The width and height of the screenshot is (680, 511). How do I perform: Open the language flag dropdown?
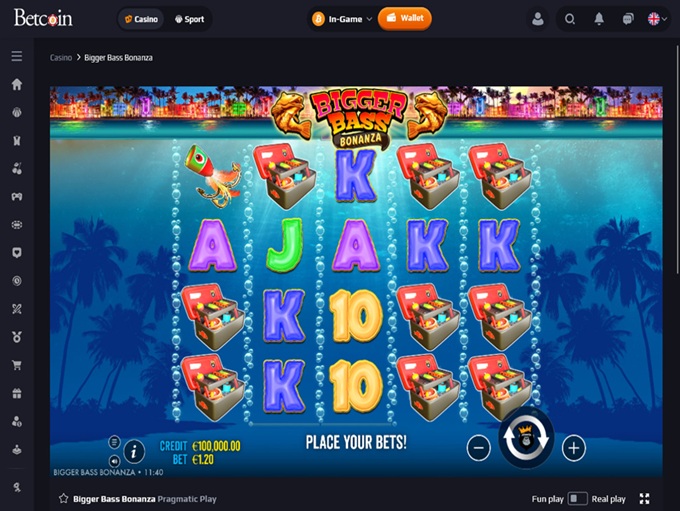click(x=657, y=19)
